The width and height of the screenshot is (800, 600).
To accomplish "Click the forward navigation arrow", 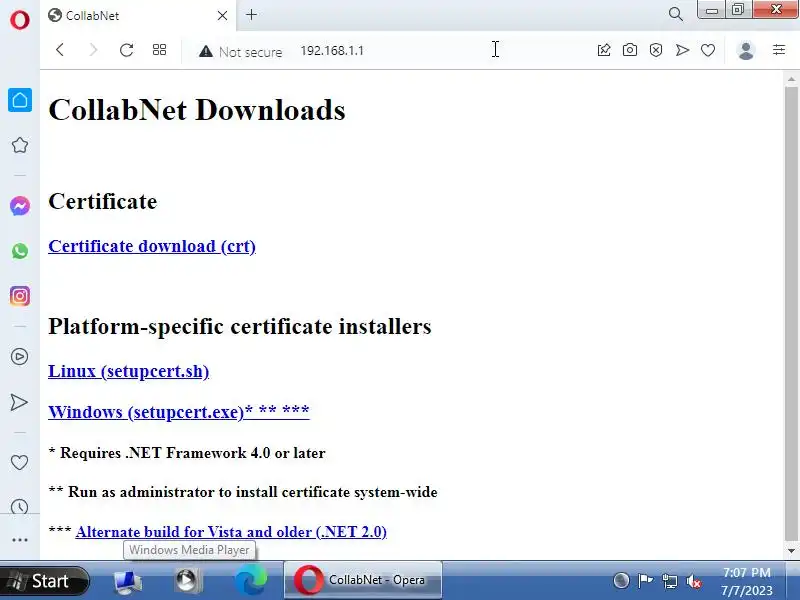I will pos(93,50).
